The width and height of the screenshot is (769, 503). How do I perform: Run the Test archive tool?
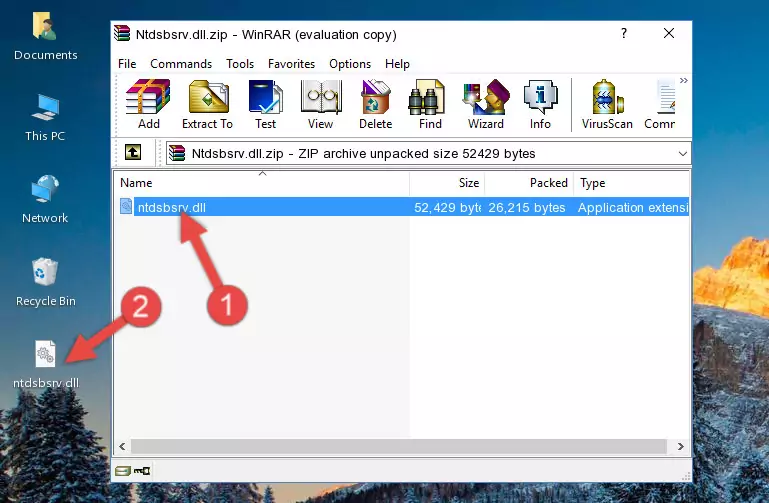click(x=265, y=104)
